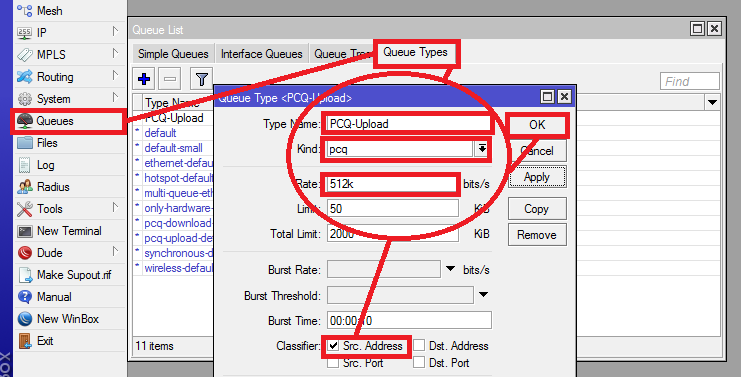Select the default-small queue type row

(173, 148)
